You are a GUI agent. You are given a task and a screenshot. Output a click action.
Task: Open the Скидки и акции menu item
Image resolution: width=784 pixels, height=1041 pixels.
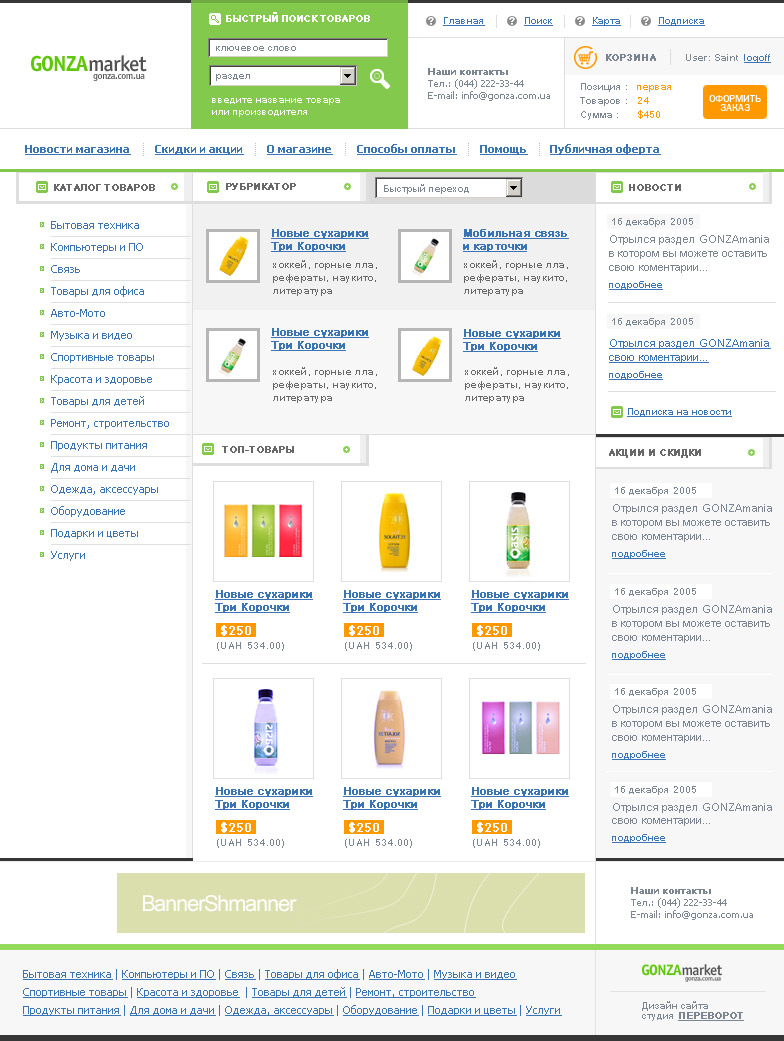[198, 149]
